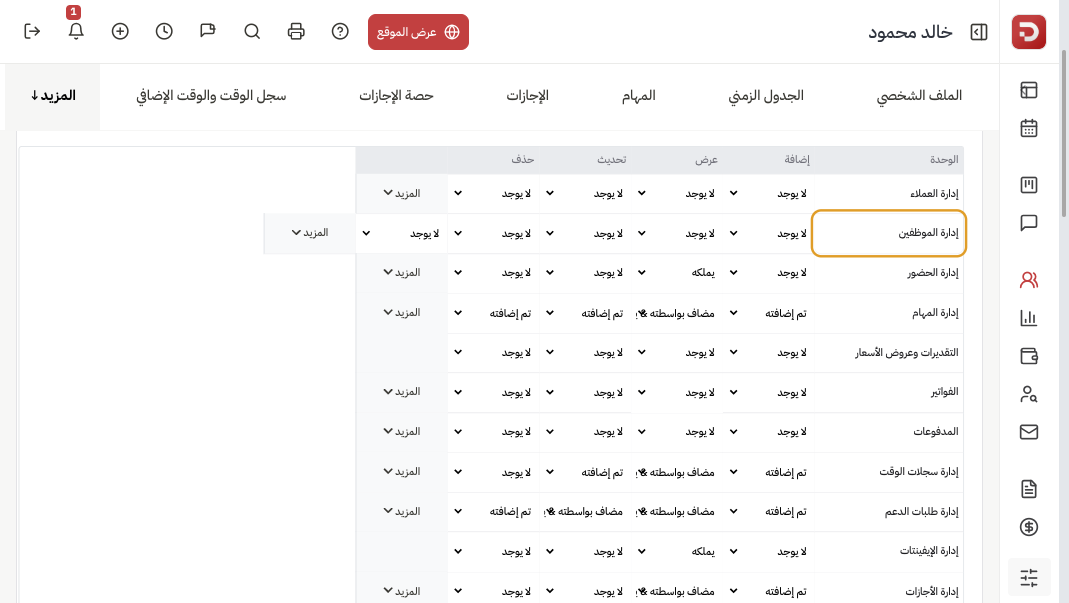Open إضافة dropdown for الفواتير
Viewport: 1069px width, 603px height.
[x=768, y=392]
